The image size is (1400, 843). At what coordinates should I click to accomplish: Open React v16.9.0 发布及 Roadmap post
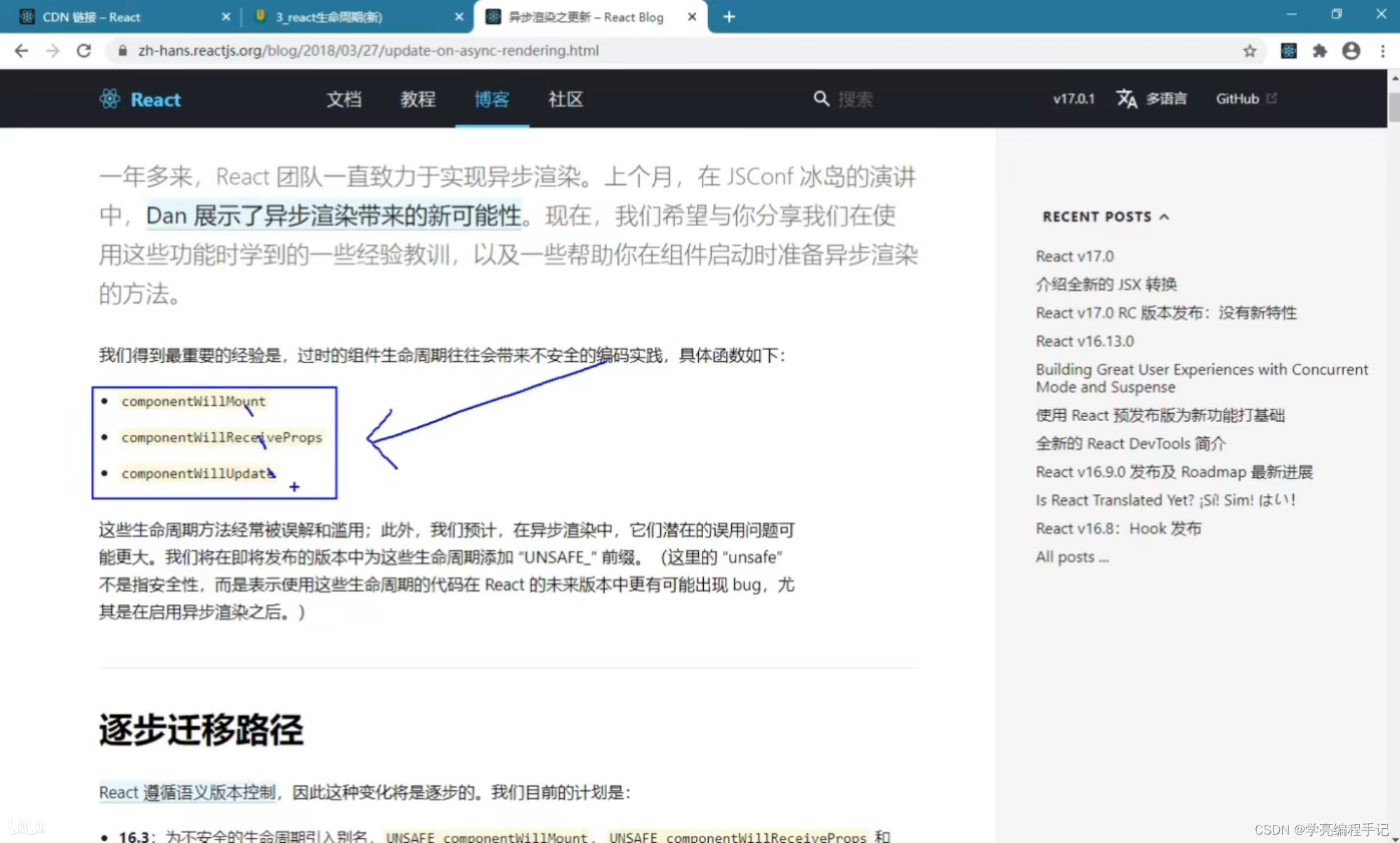click(x=1174, y=472)
